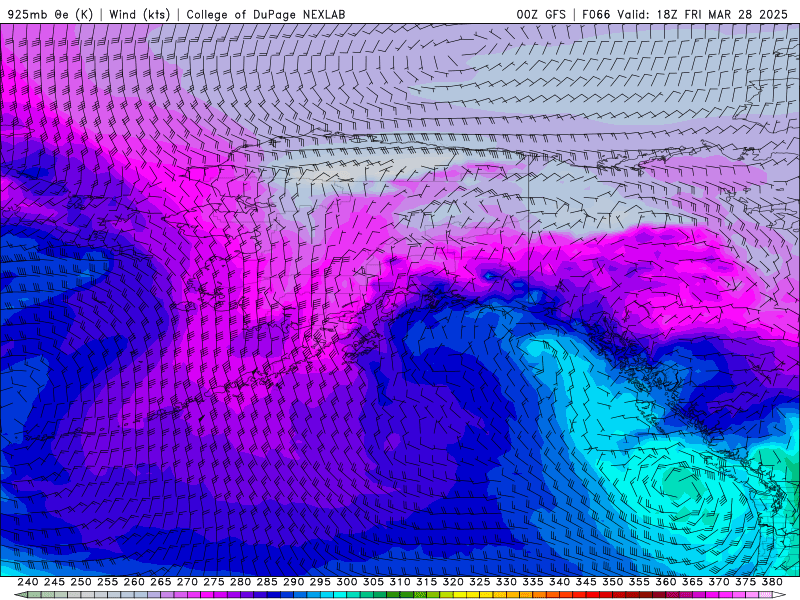The width and height of the screenshot is (800, 600).
Task: Click the 260 color scale label
Action: pos(134,582)
